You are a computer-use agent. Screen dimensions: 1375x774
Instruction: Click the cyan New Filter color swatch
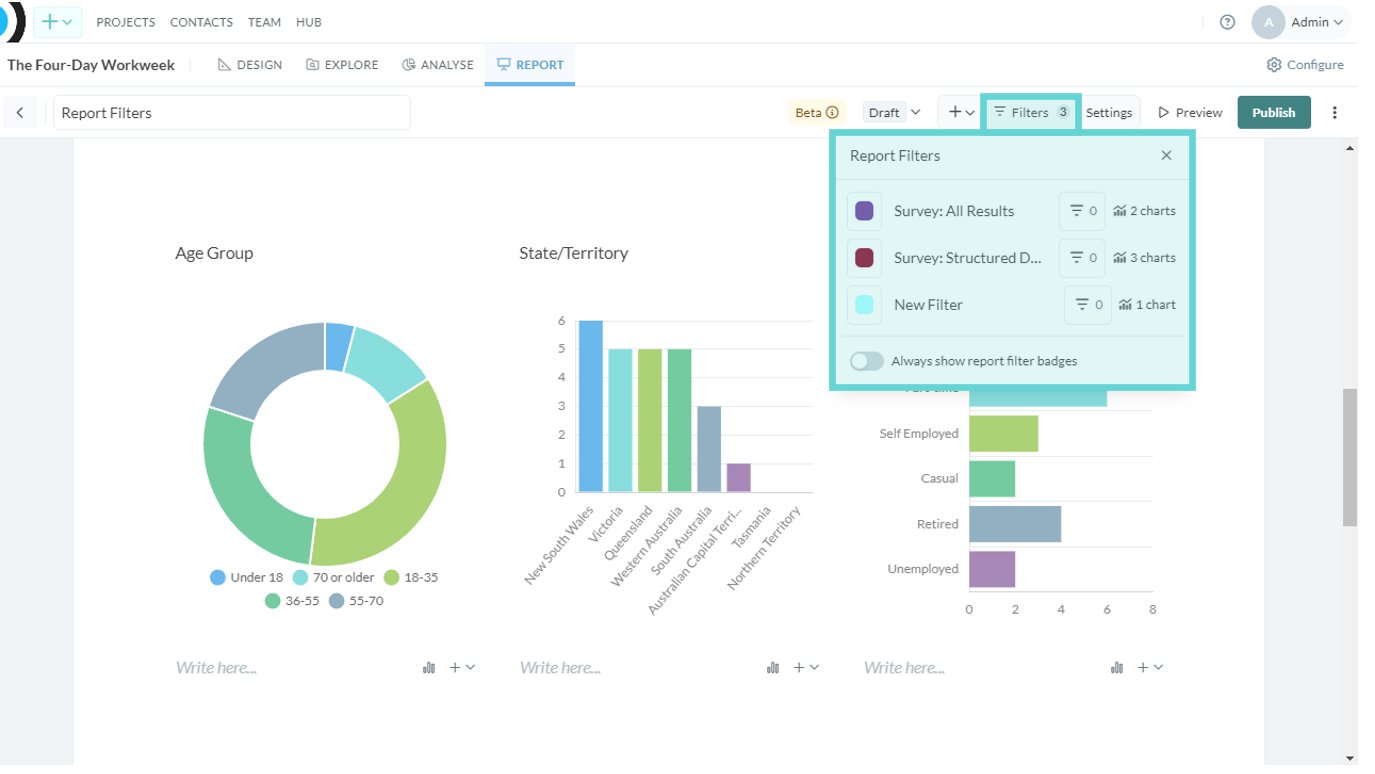[x=865, y=305]
